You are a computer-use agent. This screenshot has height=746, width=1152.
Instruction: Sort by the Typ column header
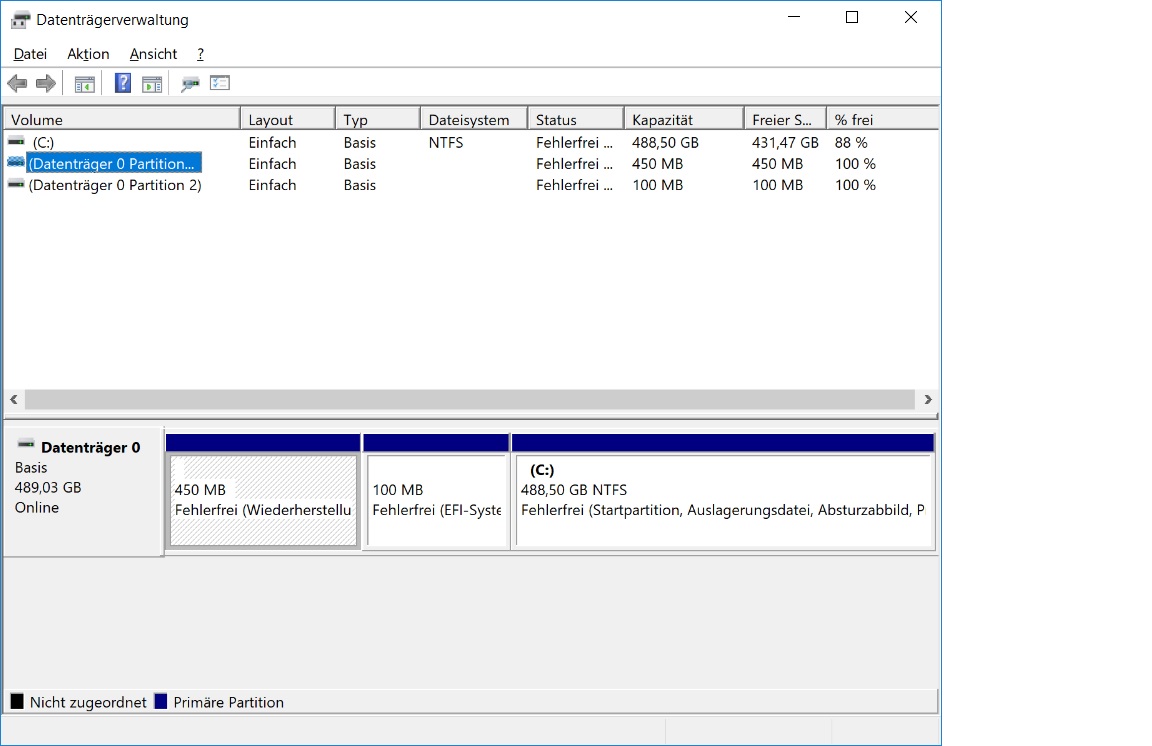pos(378,119)
